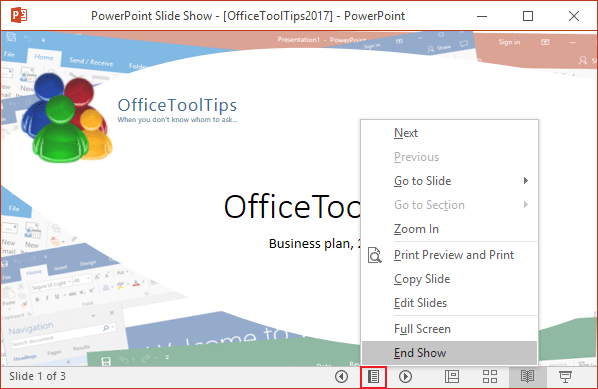Viewport: 598px width, 389px height.
Task: Advance to the next slide with the status bar arrow
Action: (405, 377)
